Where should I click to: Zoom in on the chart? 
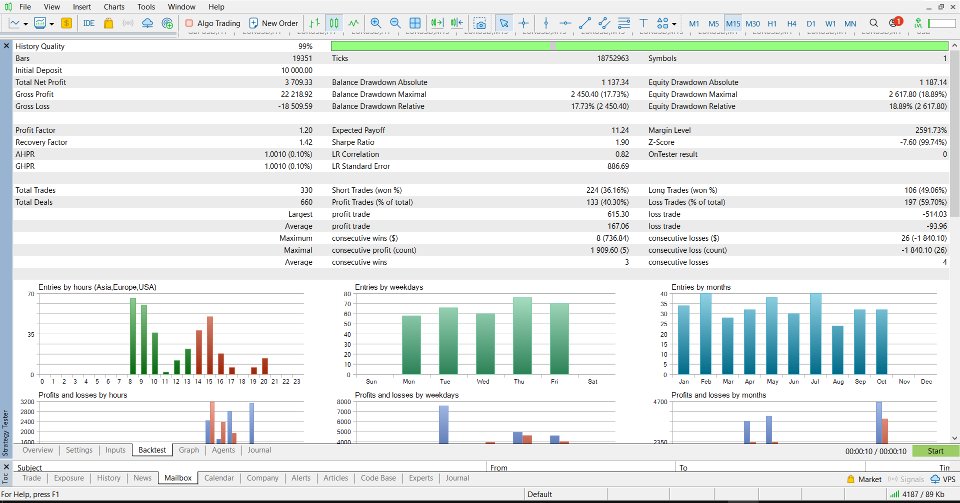click(376, 22)
